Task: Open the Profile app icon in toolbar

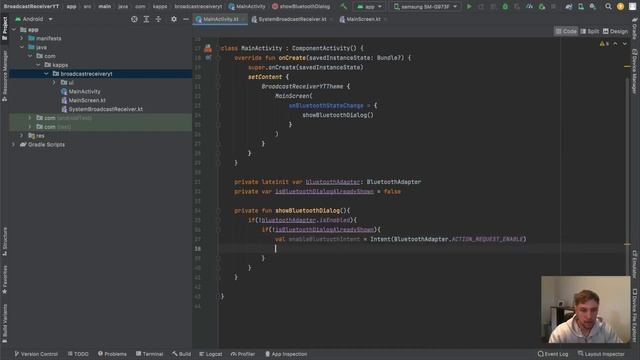Action: (529, 7)
